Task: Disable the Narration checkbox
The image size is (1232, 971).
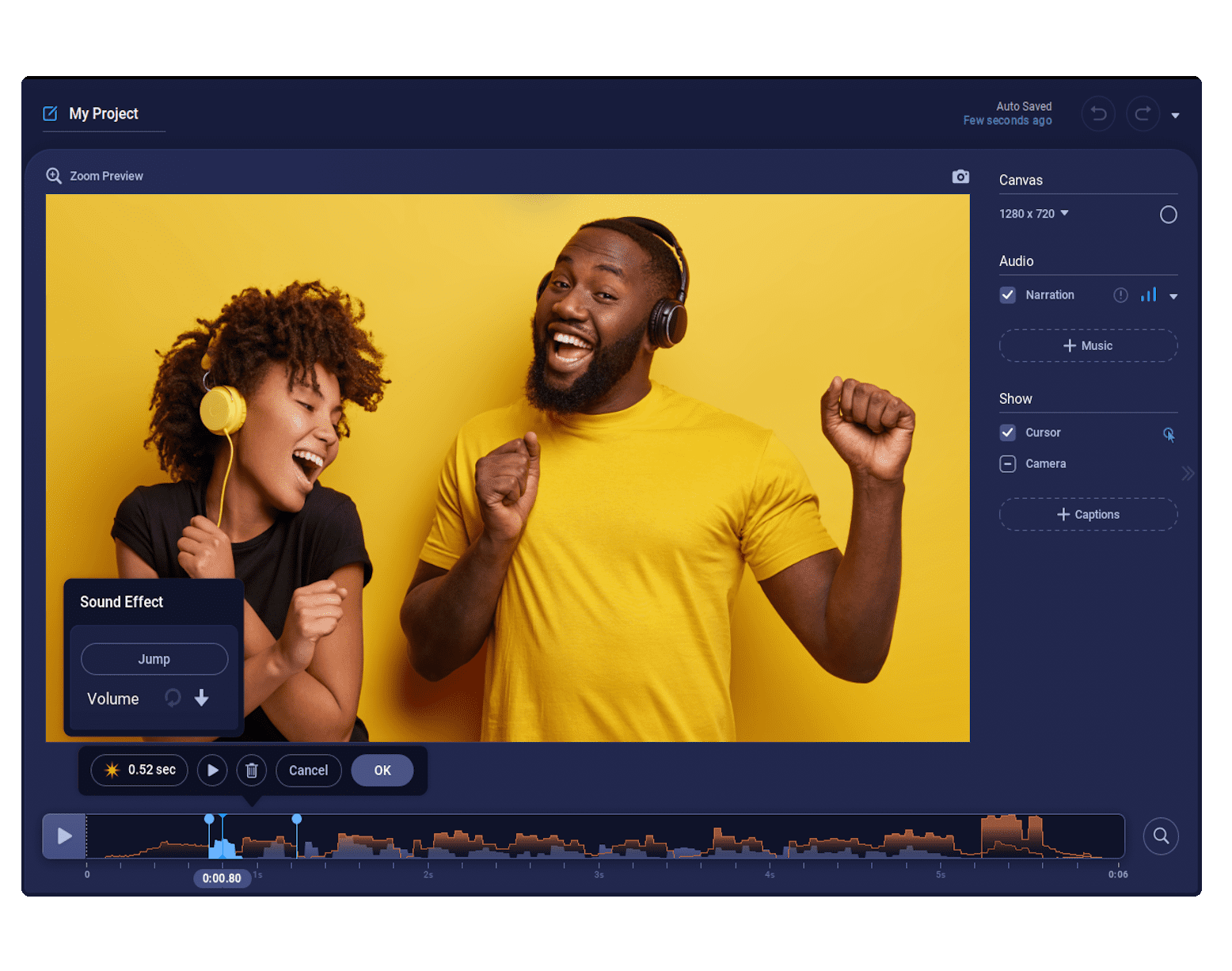Action: [1007, 295]
